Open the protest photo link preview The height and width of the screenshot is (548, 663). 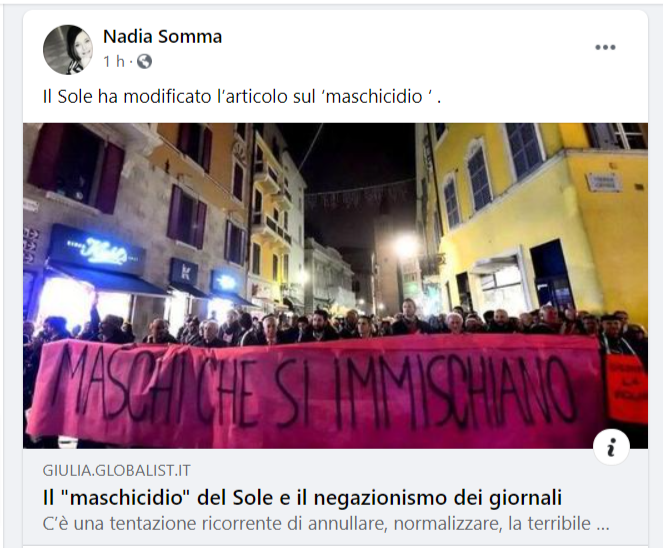click(335, 285)
